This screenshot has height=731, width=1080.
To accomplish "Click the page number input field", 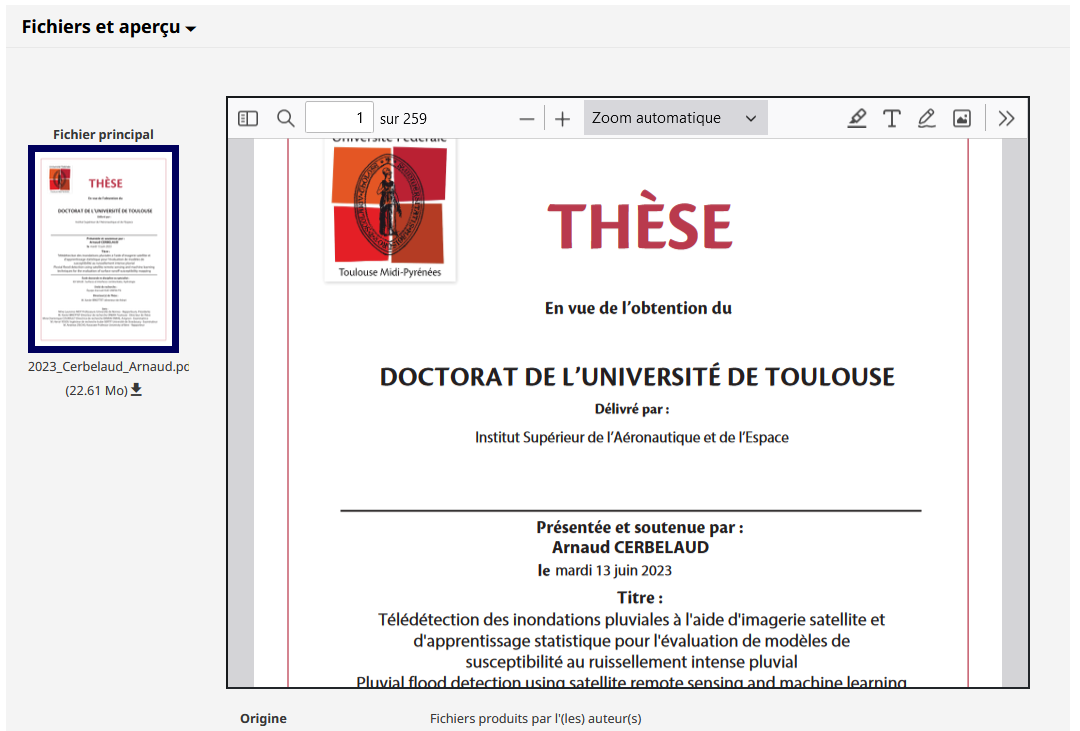I will (339, 118).
